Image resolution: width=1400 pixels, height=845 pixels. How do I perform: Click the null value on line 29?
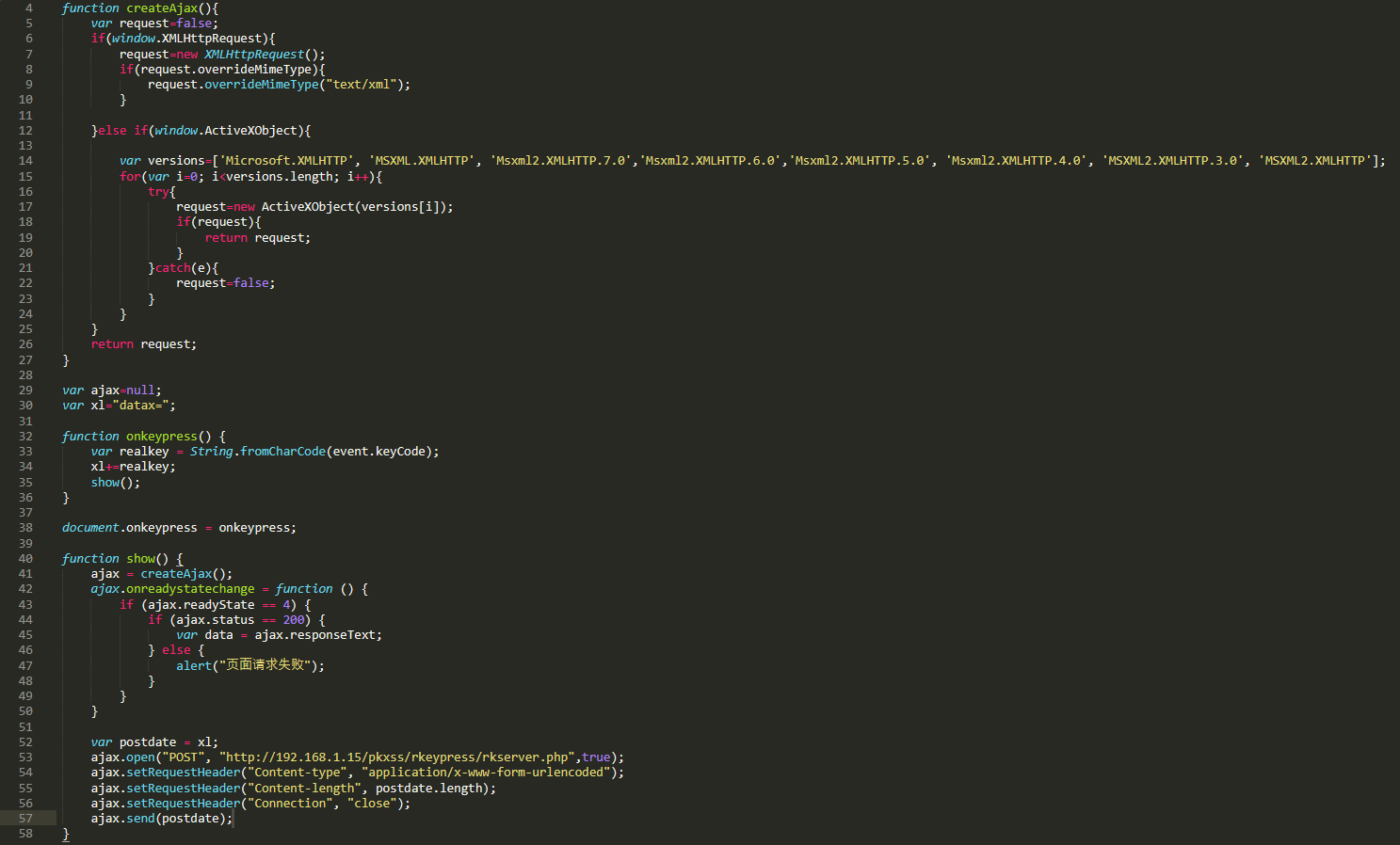[x=140, y=391]
